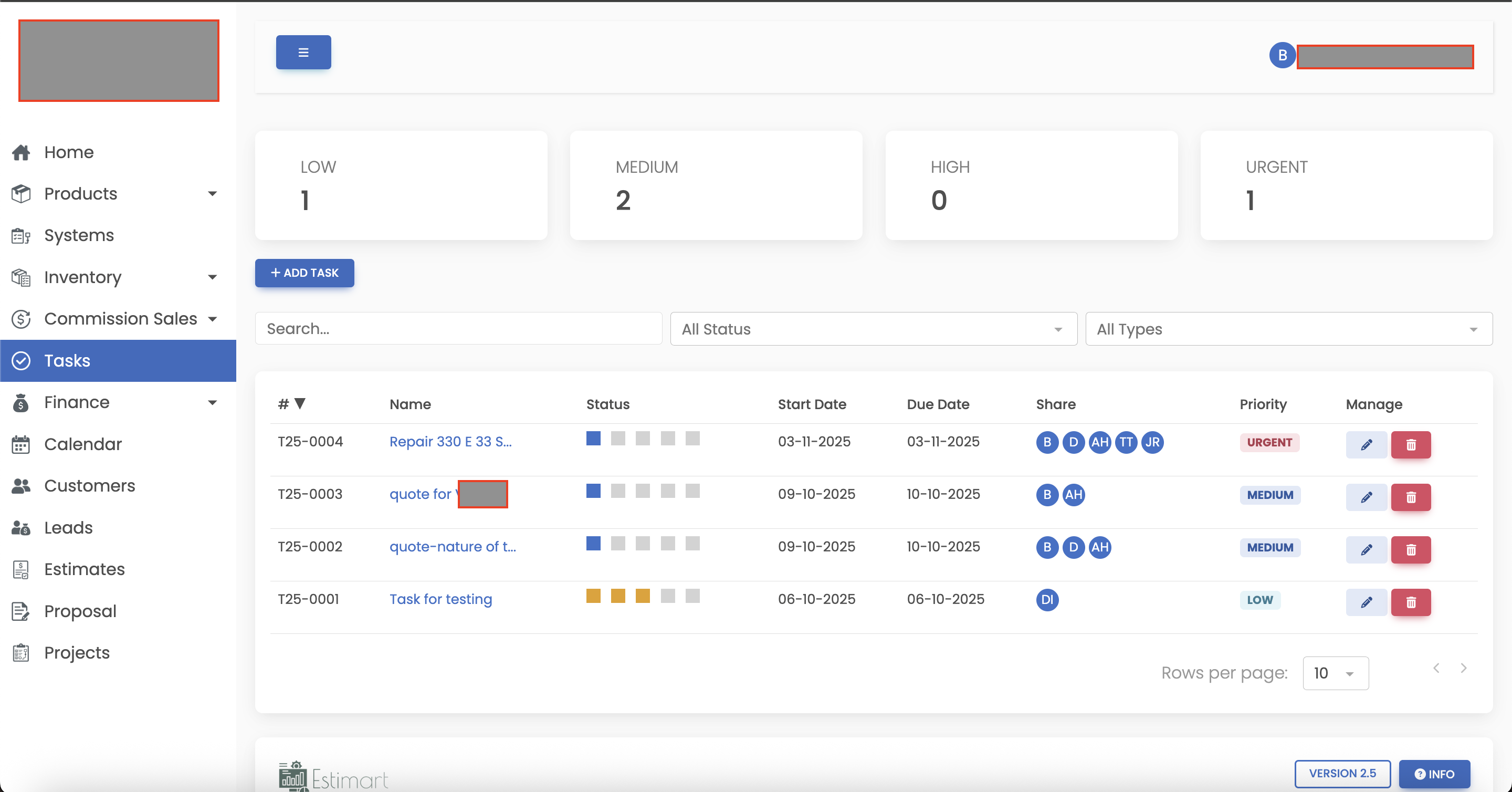This screenshot has height=792, width=1512.
Task: Open the Calendar page
Action: 83,444
